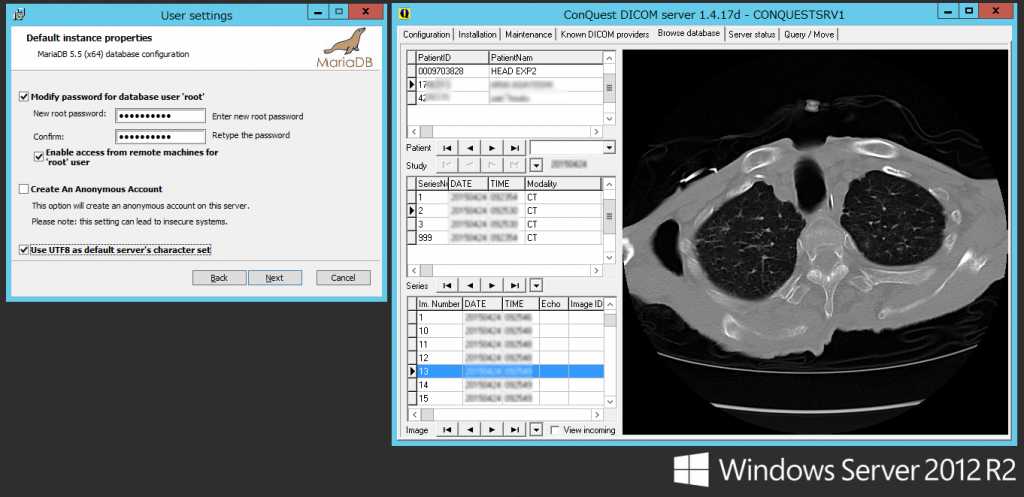Open the Image dropdown arrow menu
Viewport: 1024px width, 497px height.
(536, 430)
